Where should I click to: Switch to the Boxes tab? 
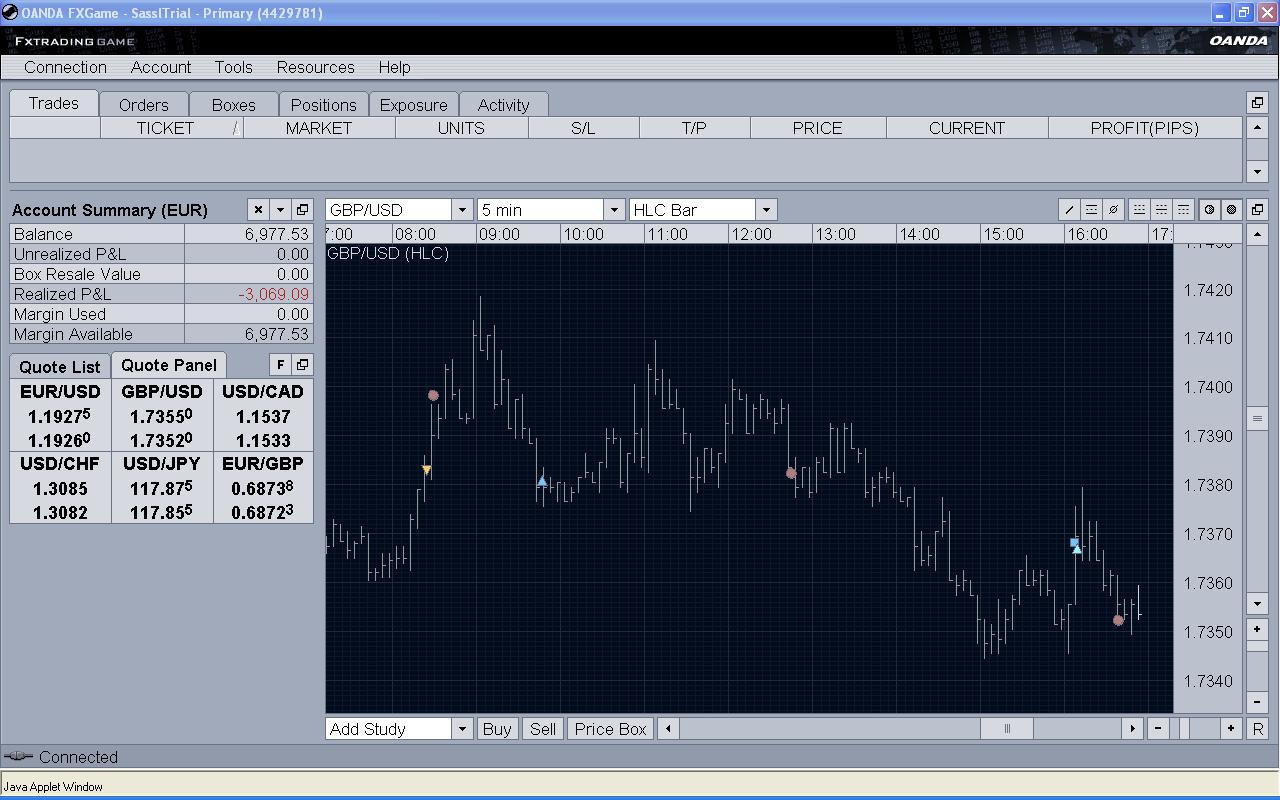pos(234,105)
